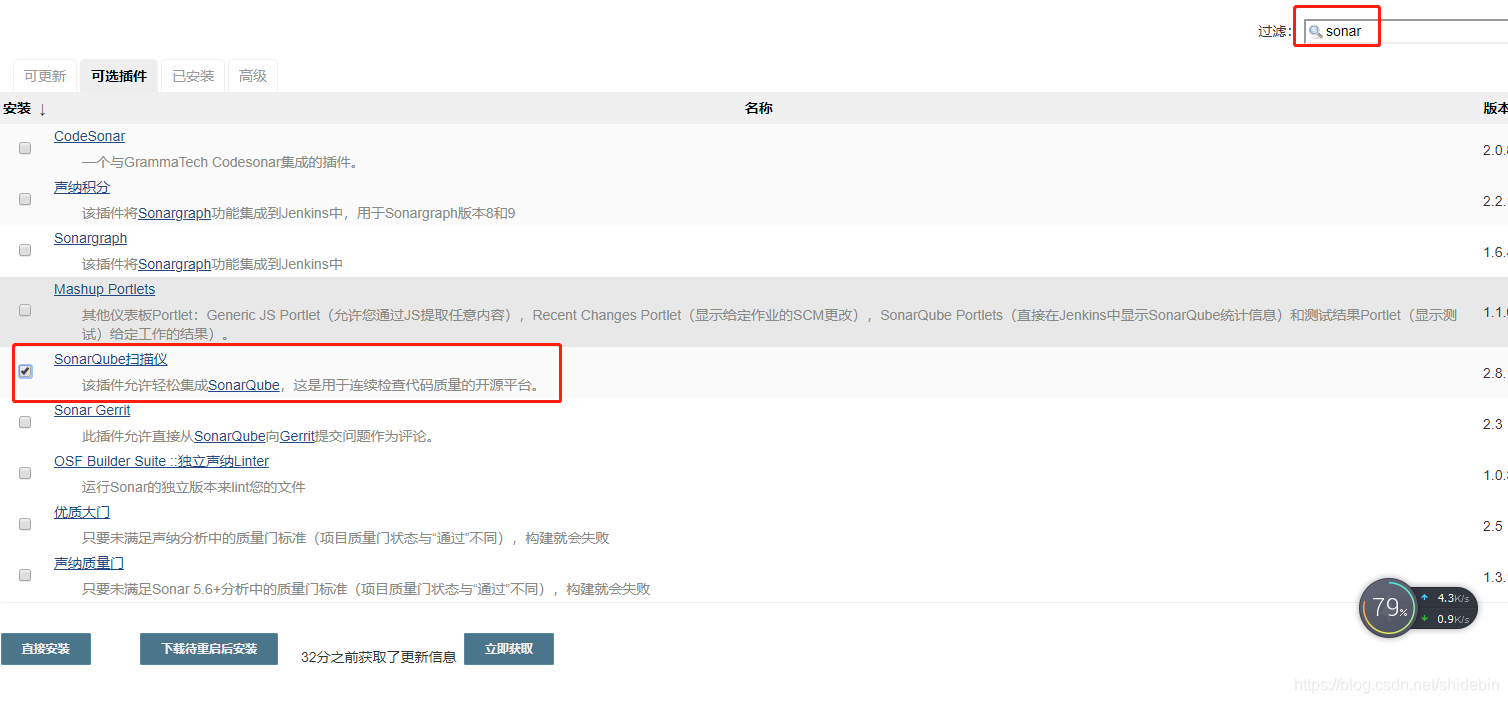This screenshot has height=703, width=1508.
Task: Click the 下载待重启后安装 button
Action: (x=209, y=649)
